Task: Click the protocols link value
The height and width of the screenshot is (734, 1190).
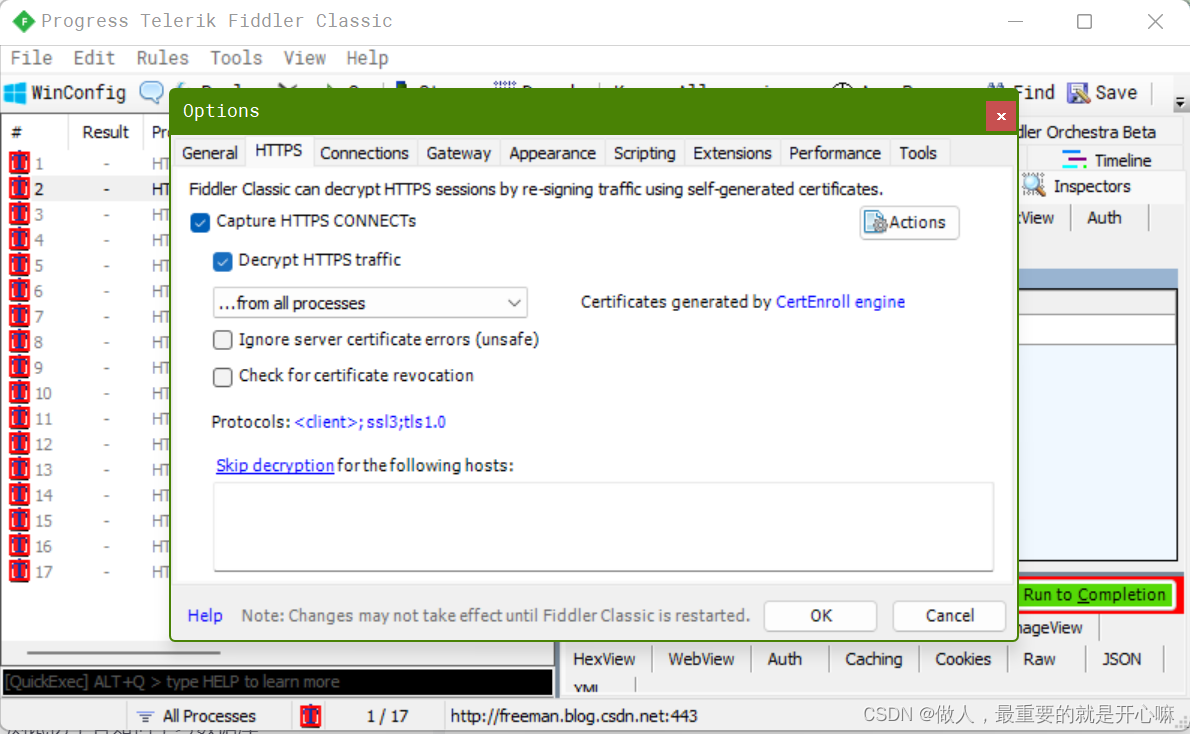Action: (370, 422)
